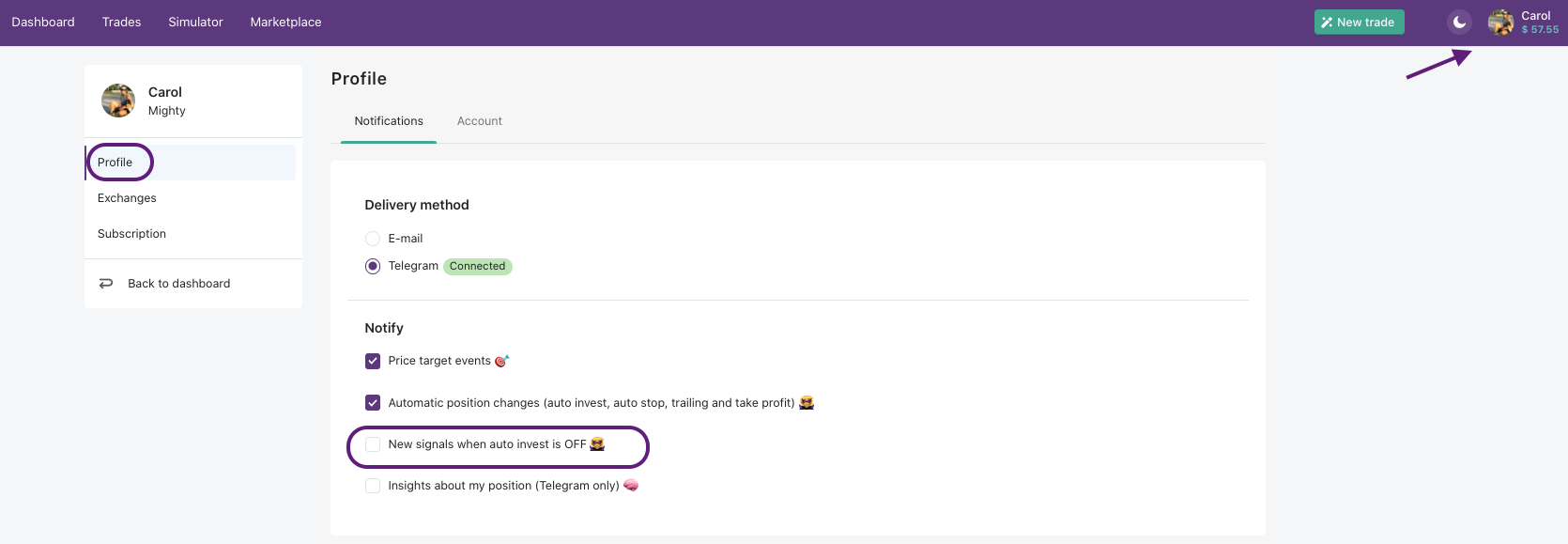Viewport: 1568px width, 544px height.
Task: Uncheck Price target events notification
Action: (373, 361)
